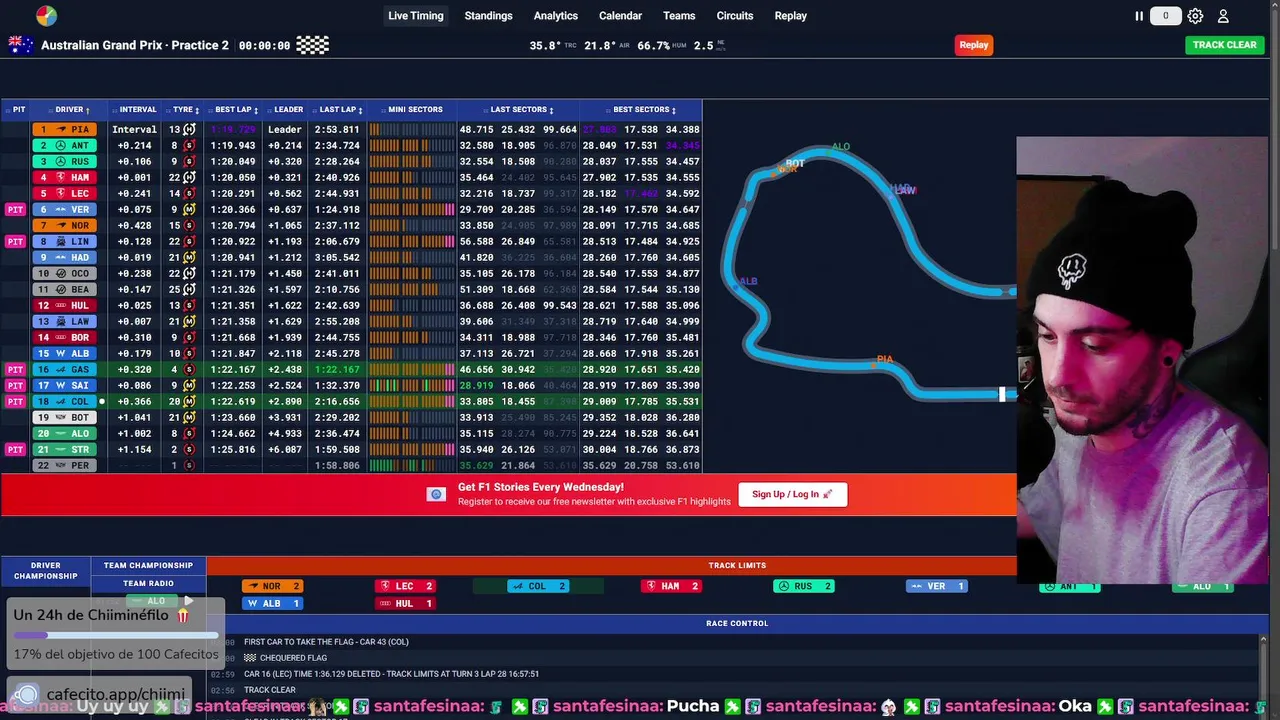Click the PIT badge next to LIN
The image size is (1280, 720).
[x=15, y=241]
